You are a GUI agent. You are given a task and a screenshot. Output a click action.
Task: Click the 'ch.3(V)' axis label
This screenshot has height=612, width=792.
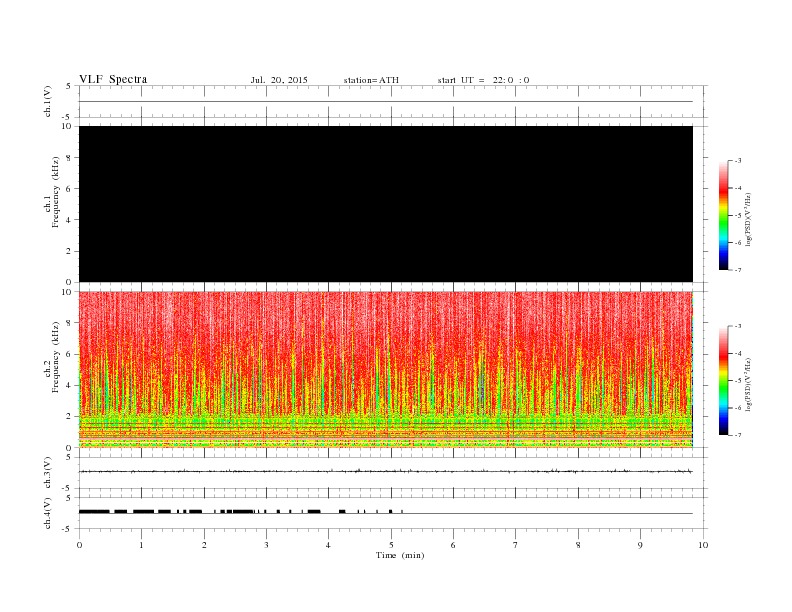pos(48,473)
